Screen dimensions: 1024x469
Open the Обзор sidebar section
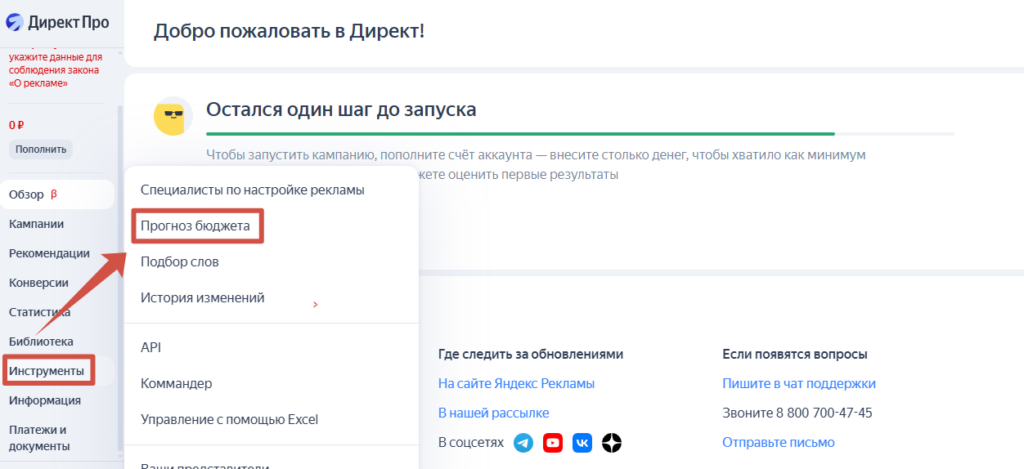point(57,195)
